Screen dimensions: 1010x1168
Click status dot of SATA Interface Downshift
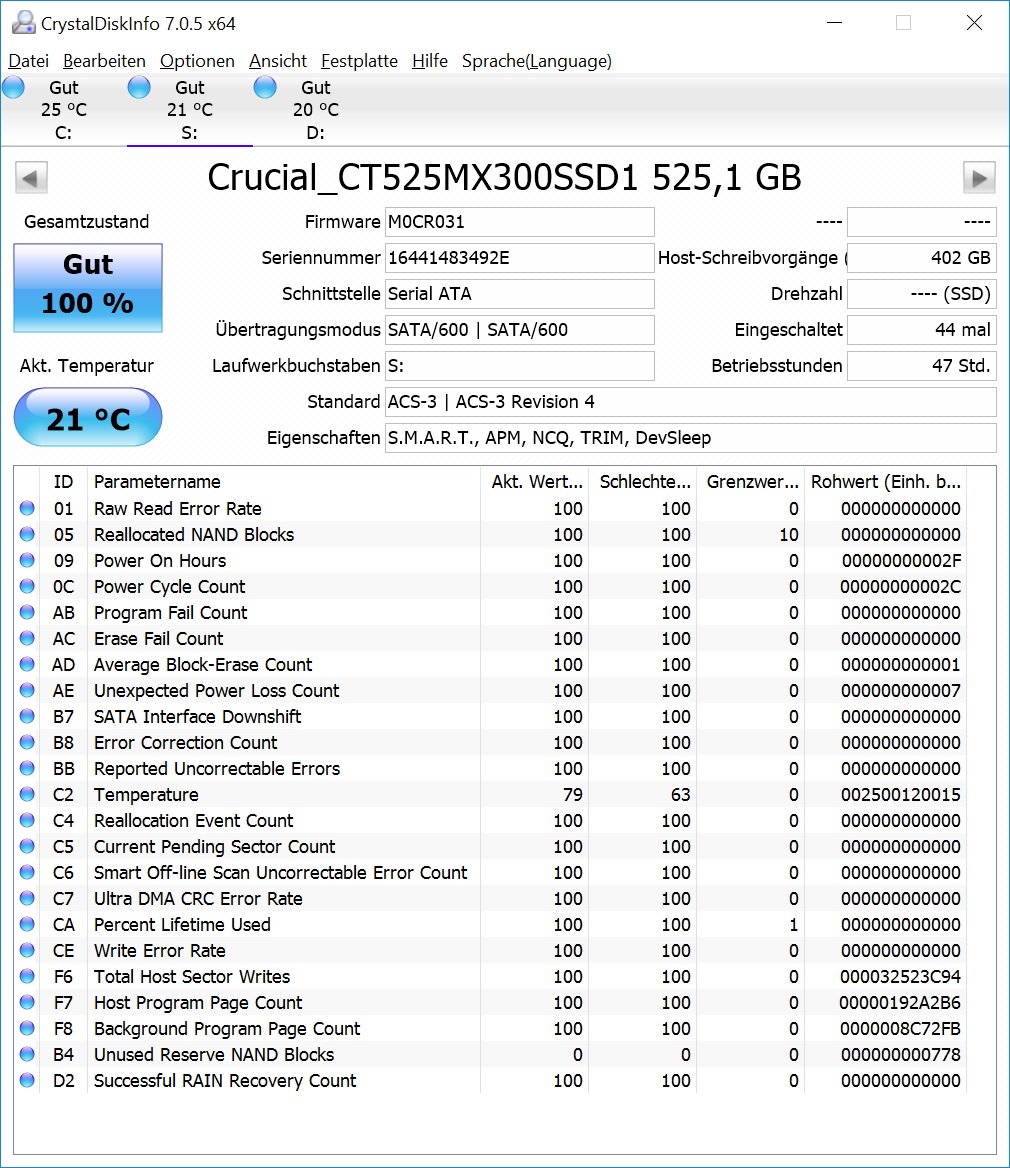(x=28, y=716)
